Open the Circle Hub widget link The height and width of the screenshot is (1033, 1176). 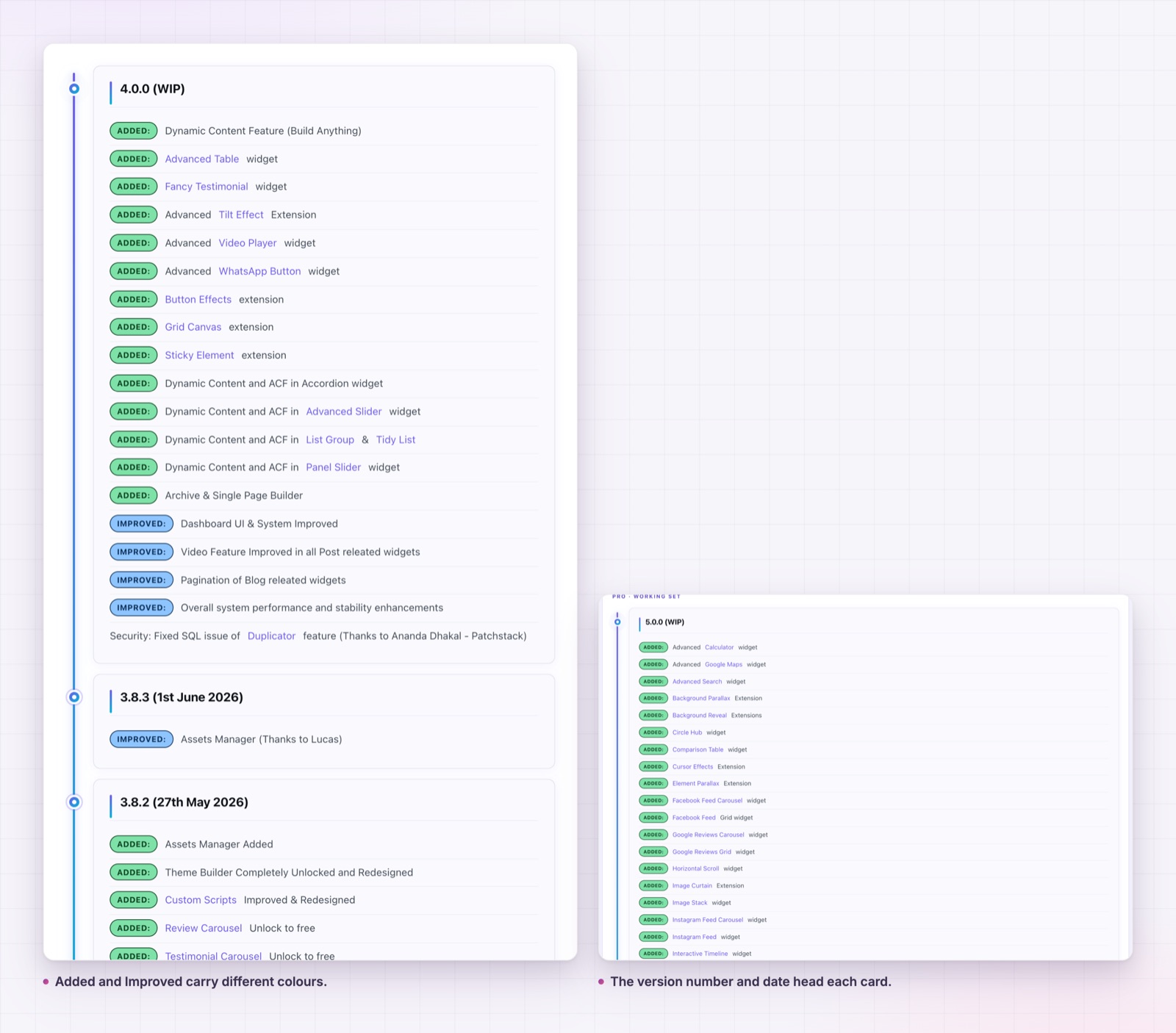point(687,733)
